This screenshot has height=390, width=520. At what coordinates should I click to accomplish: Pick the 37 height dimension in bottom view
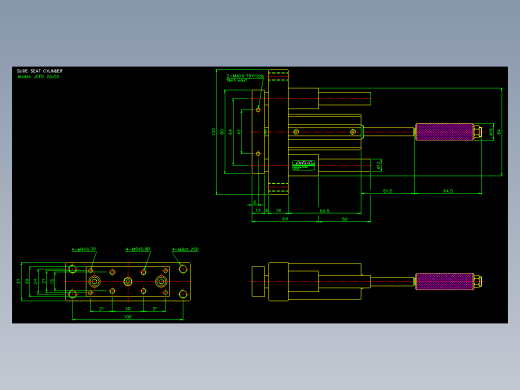(18, 281)
